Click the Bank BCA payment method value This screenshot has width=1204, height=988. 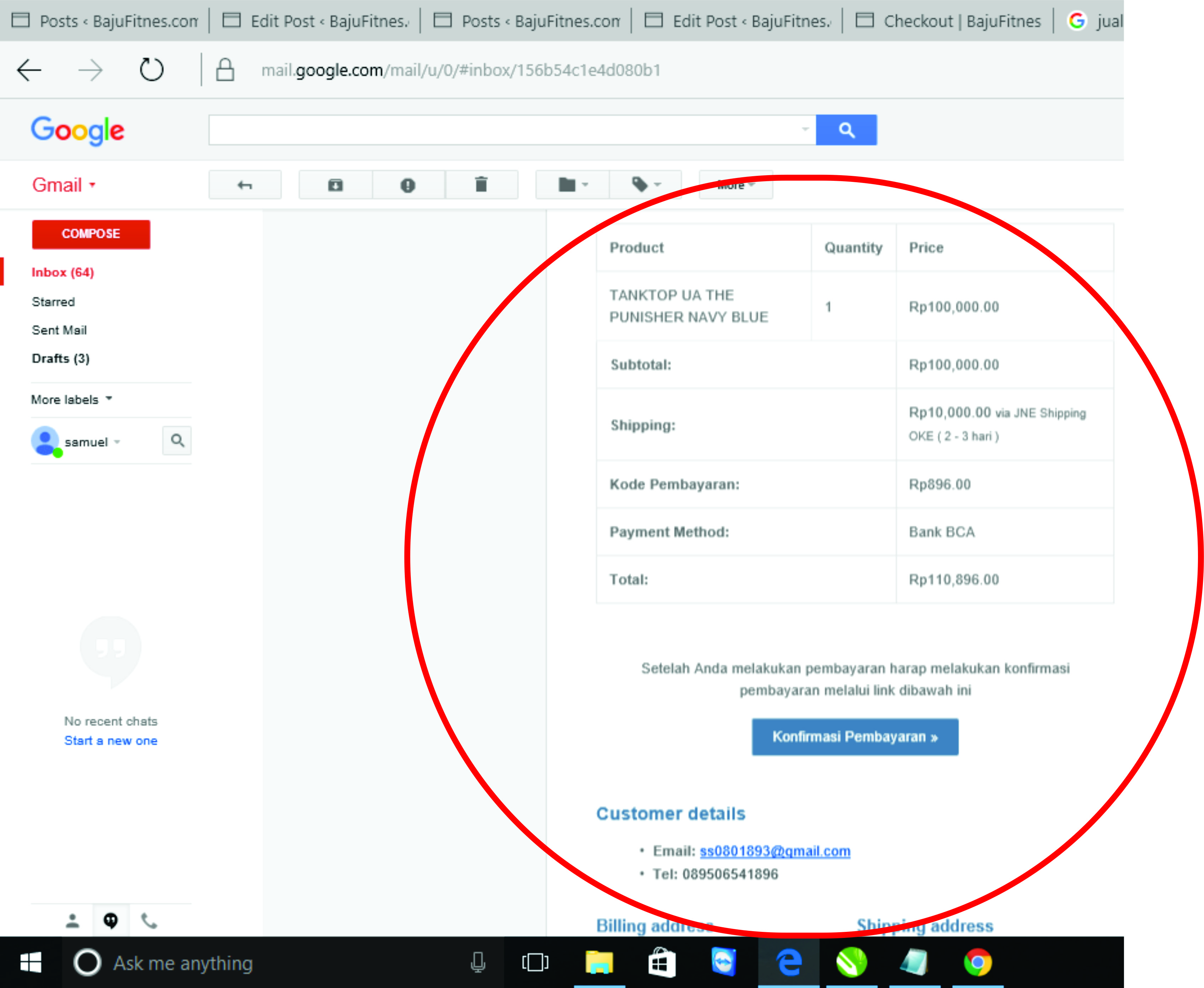pyautogui.click(x=942, y=532)
